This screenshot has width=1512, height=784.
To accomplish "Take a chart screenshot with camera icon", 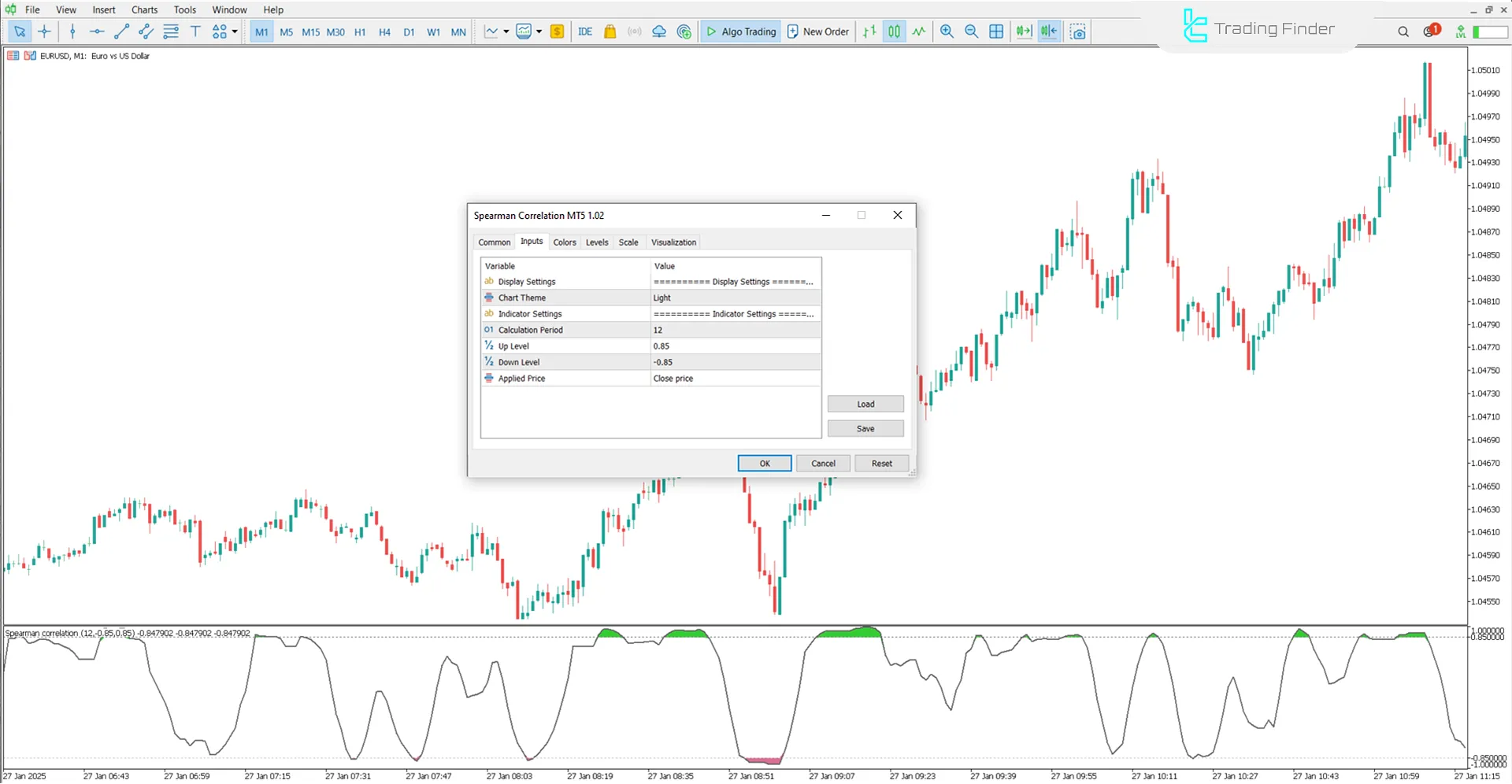I will tap(1077, 31).
